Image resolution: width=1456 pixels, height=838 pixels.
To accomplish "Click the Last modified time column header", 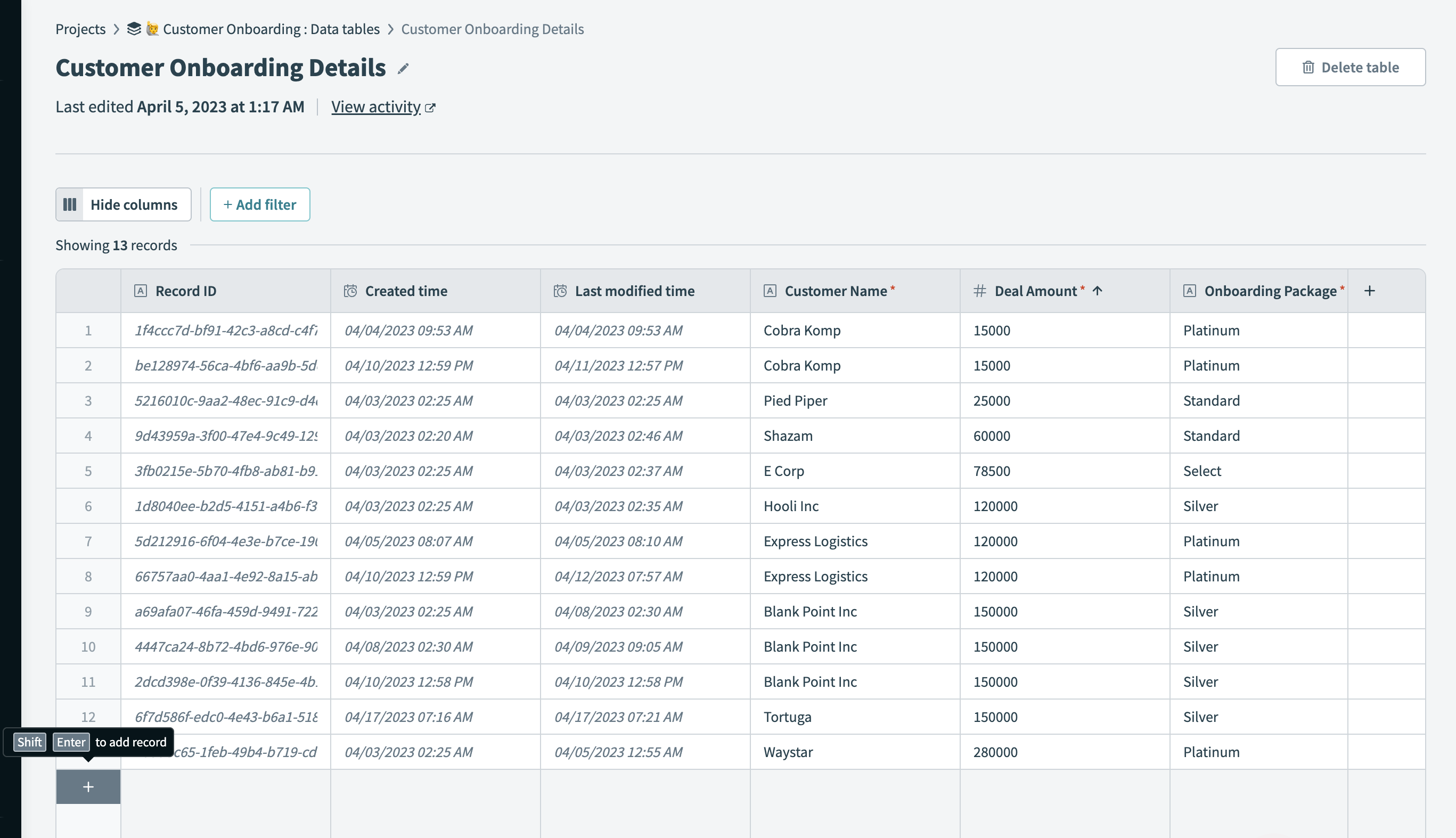I will pyautogui.click(x=645, y=291).
